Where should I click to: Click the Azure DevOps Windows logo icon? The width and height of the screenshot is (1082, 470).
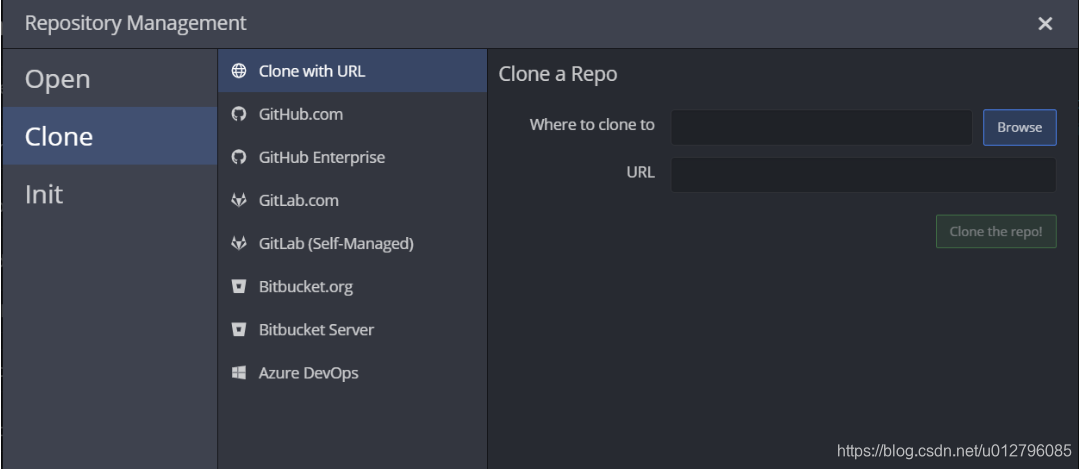(239, 373)
